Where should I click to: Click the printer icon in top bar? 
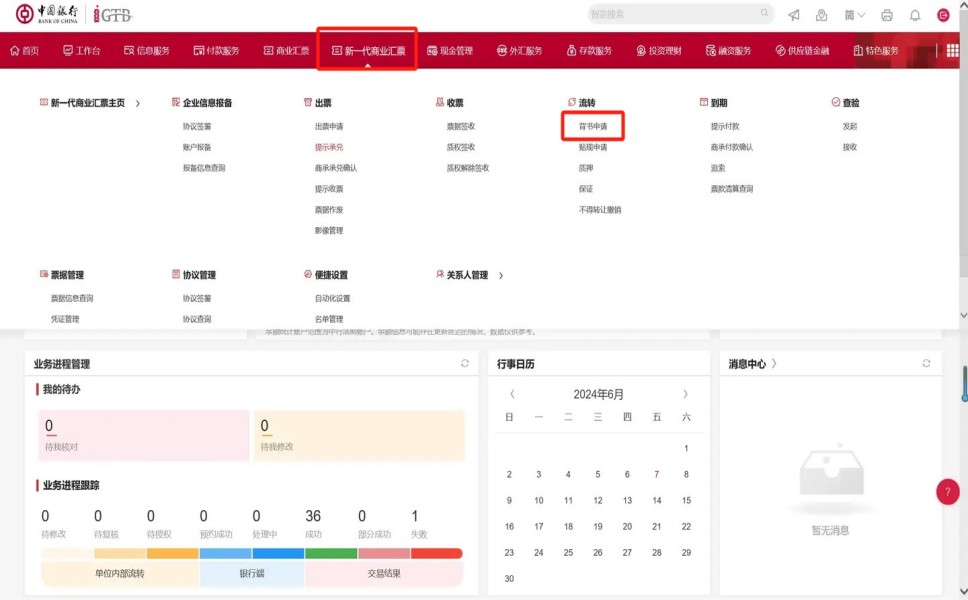coord(886,15)
